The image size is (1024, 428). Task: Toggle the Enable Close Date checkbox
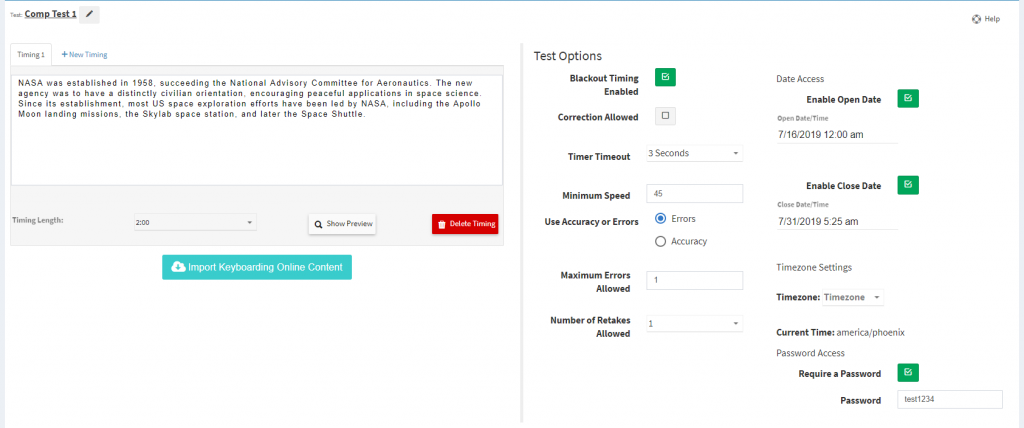point(908,185)
